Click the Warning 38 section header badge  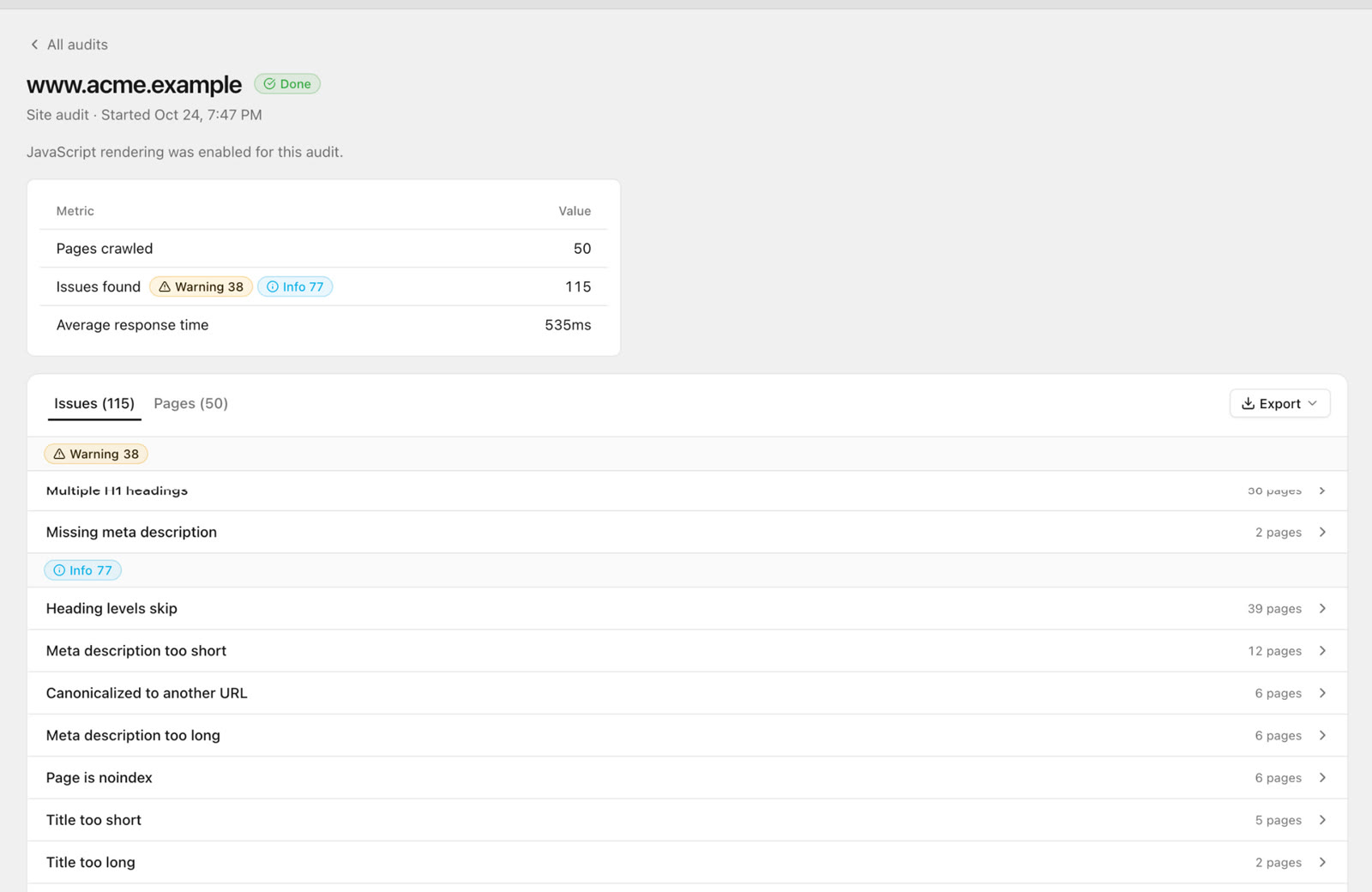96,454
